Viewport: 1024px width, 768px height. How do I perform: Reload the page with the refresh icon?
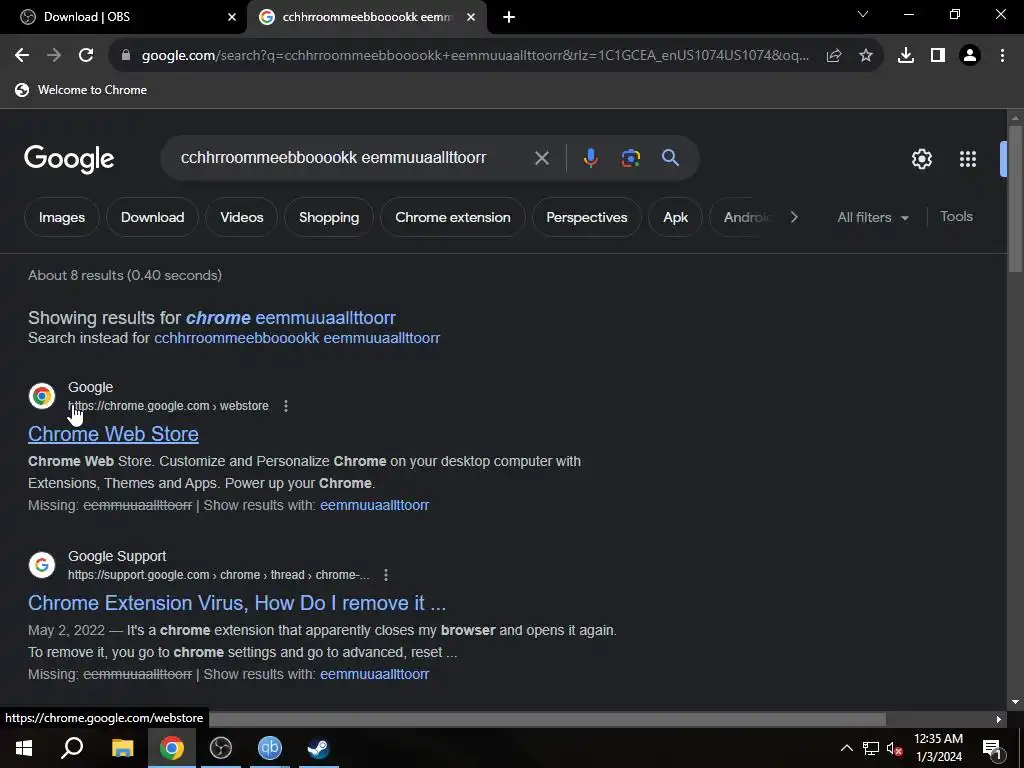[86, 56]
